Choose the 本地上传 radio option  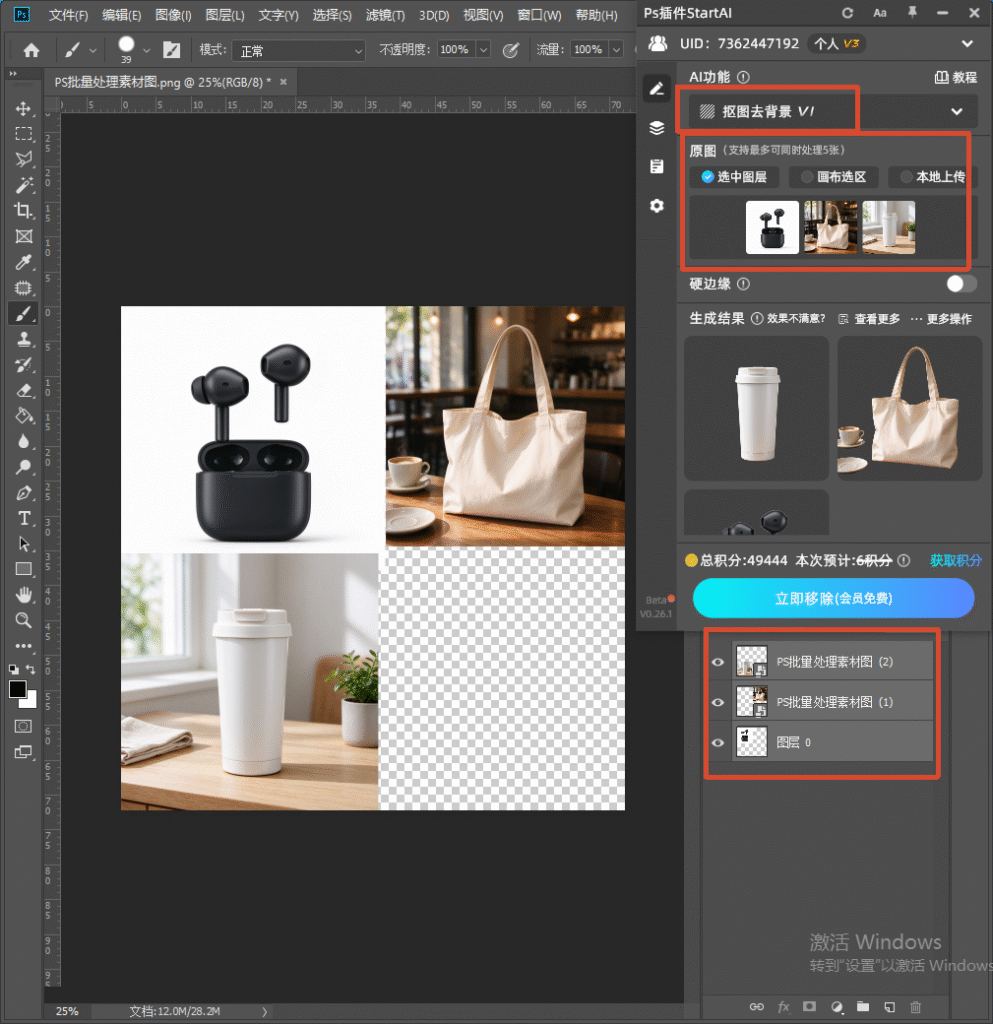click(932, 177)
